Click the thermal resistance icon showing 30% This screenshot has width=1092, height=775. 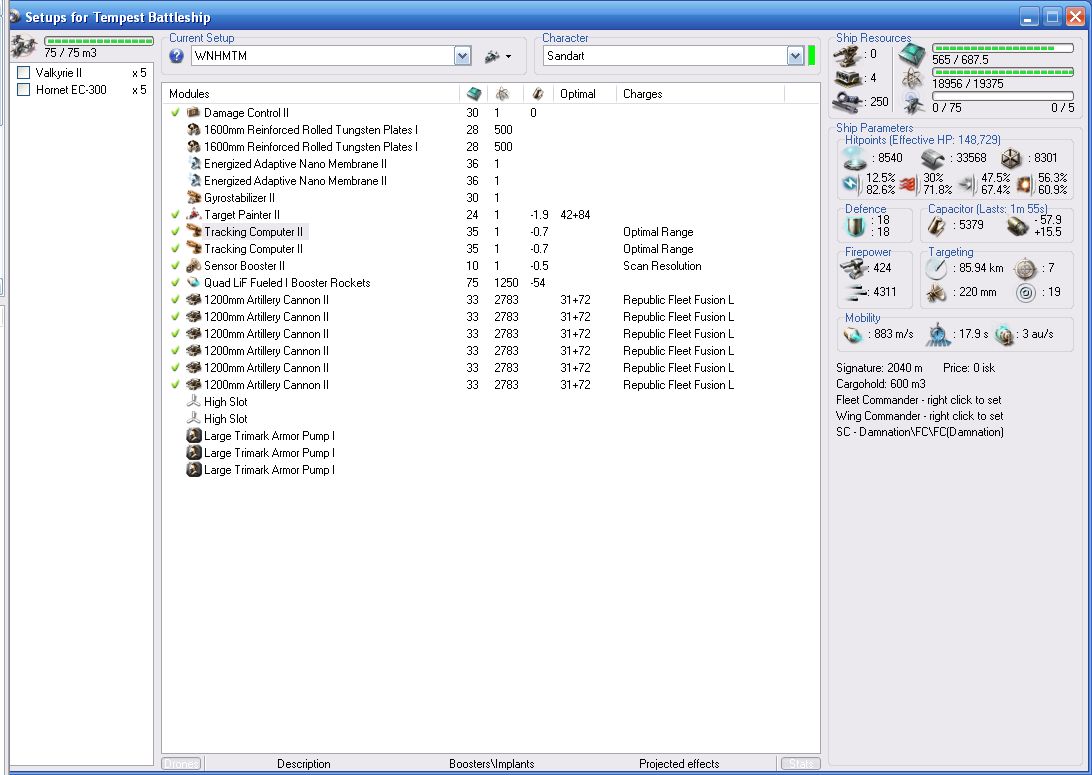[x=908, y=184]
